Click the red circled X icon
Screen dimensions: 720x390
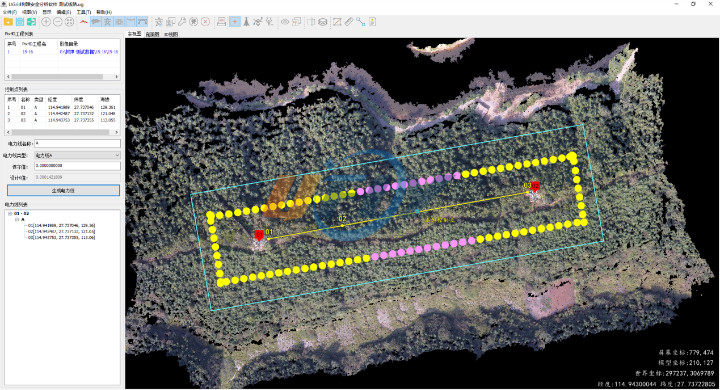pyautogui.click(x=206, y=22)
